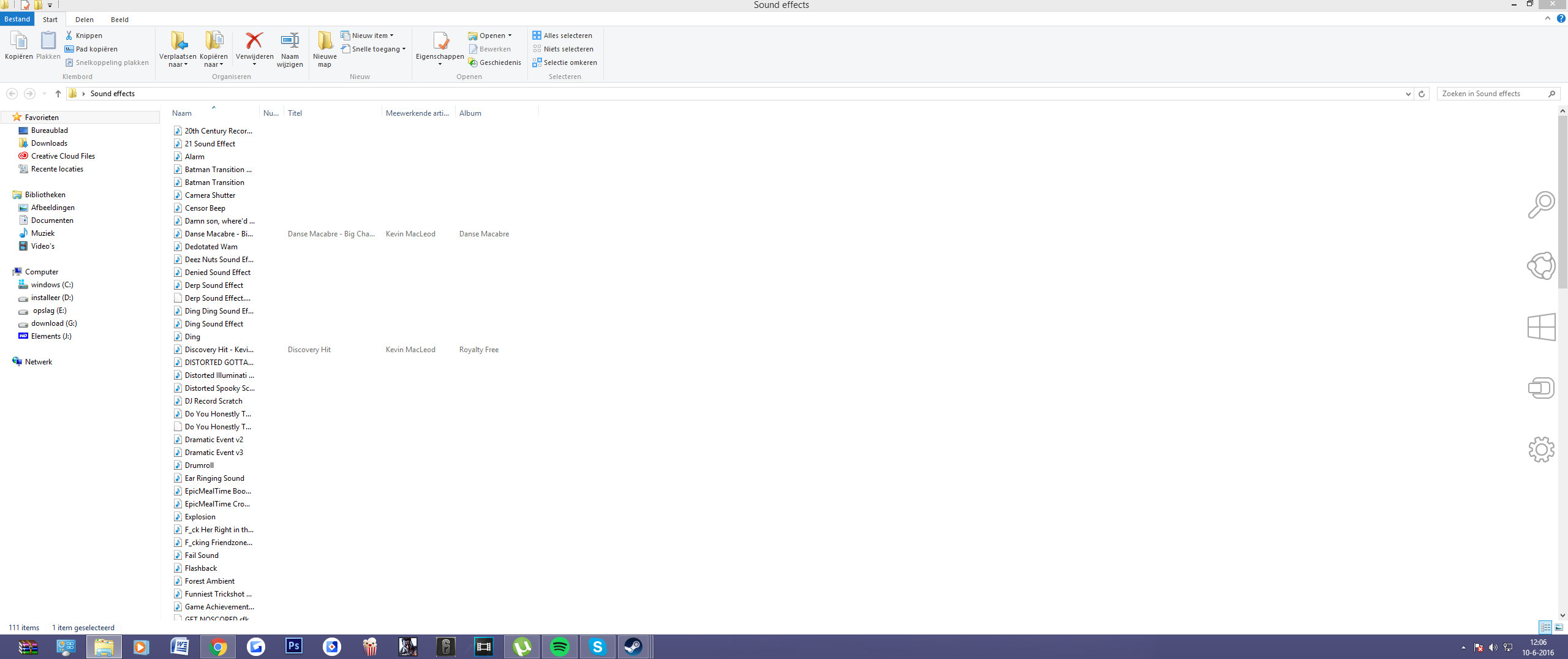1568x659 pixels.
Task: Switch to the Beeld ribbon tab
Action: point(119,20)
